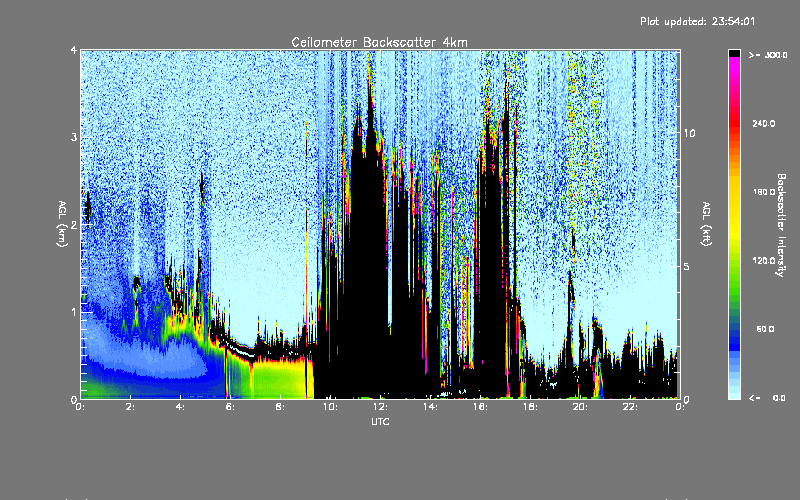Click the '22:' tick label on x-axis
The height and width of the screenshot is (500, 800).
630,407
